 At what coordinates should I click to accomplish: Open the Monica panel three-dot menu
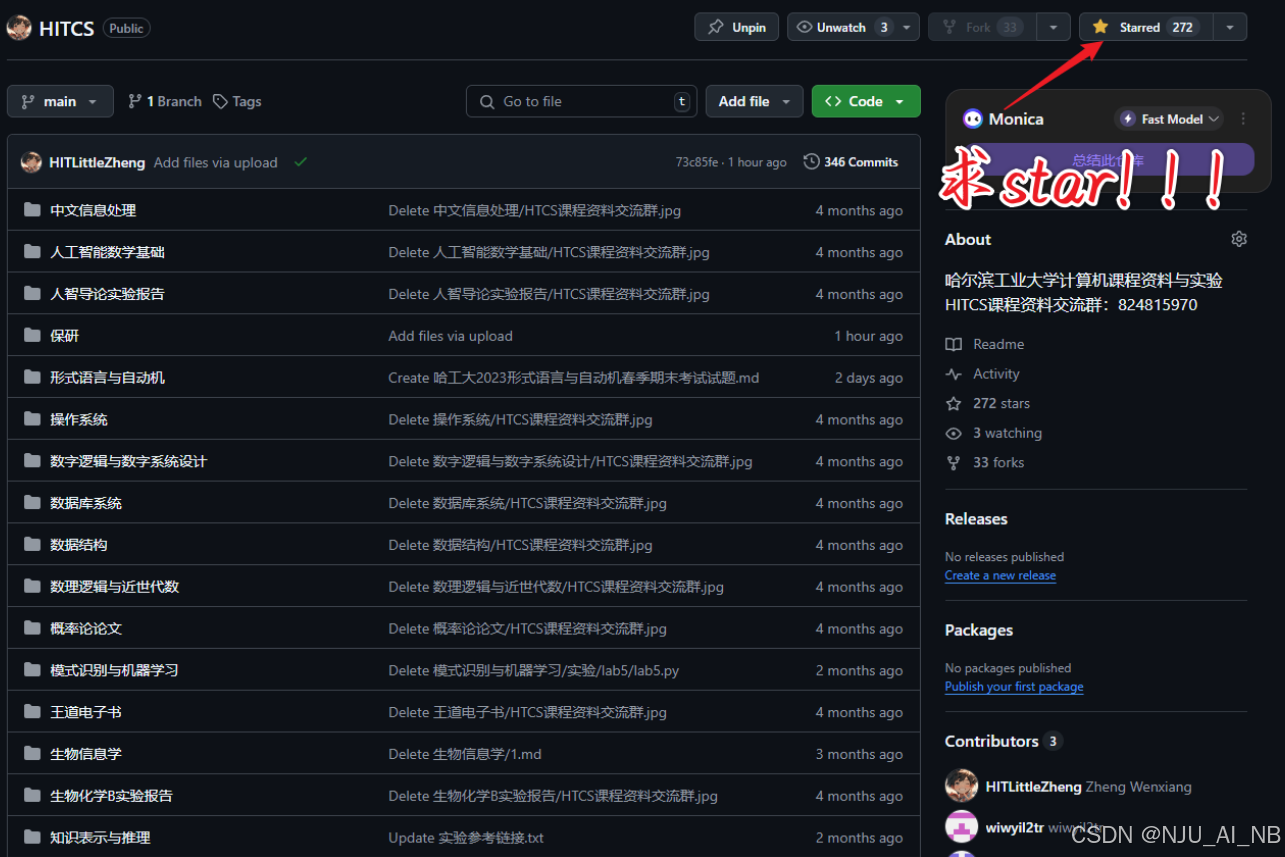(1243, 119)
